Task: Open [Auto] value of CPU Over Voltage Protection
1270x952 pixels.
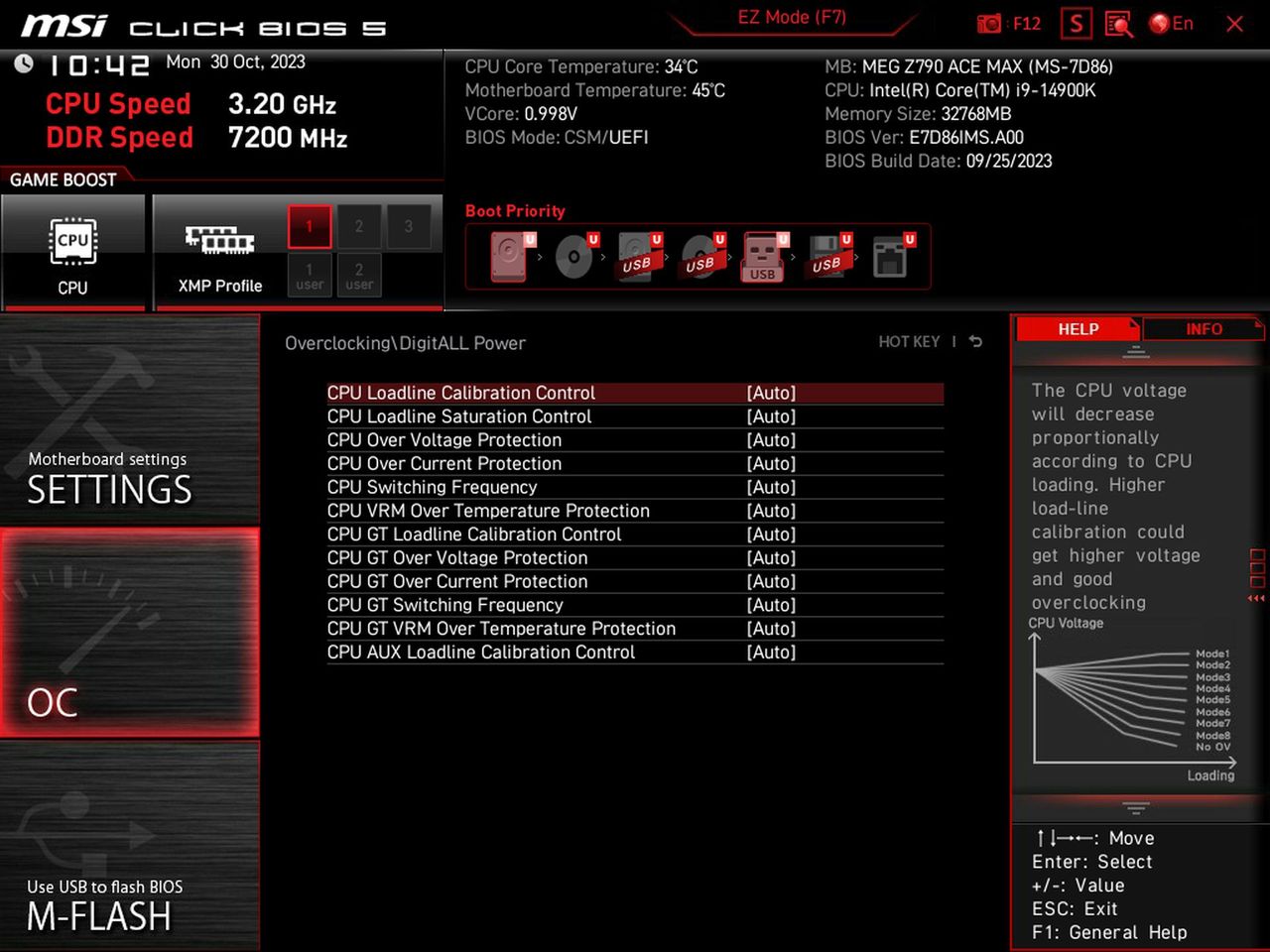Action: [x=771, y=440]
